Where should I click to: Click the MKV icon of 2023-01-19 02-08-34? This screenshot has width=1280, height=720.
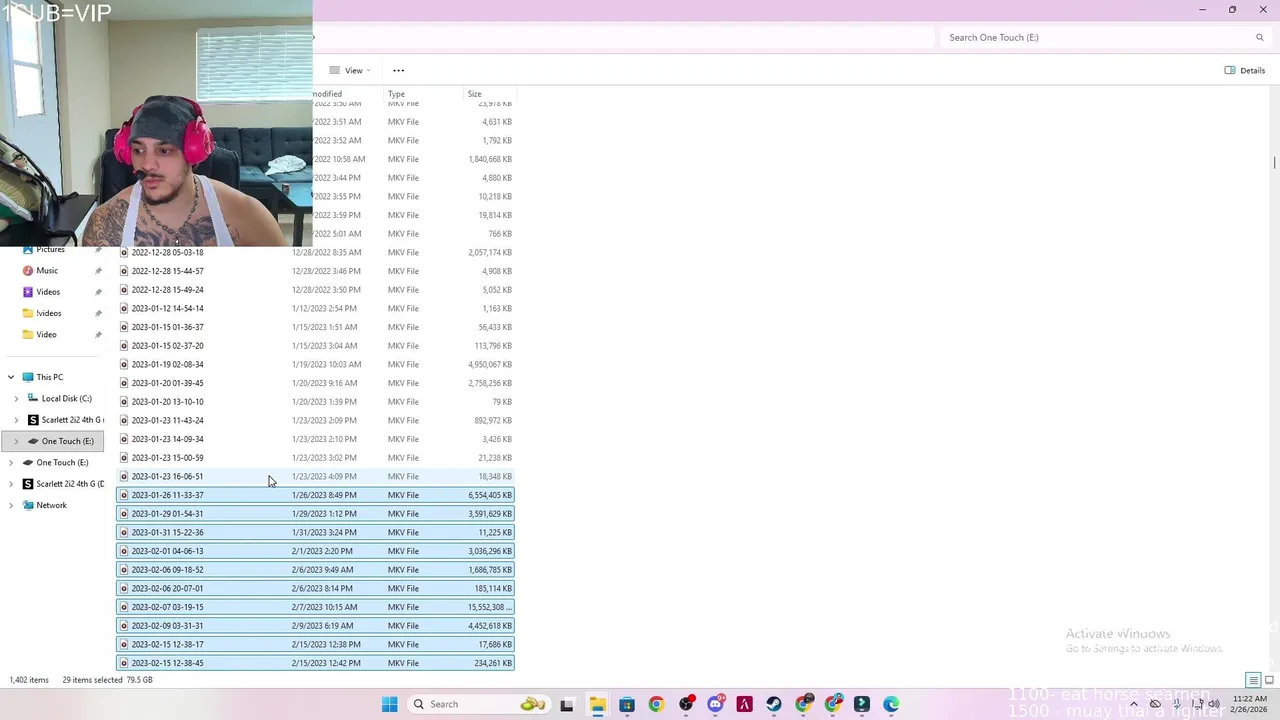pos(124,364)
